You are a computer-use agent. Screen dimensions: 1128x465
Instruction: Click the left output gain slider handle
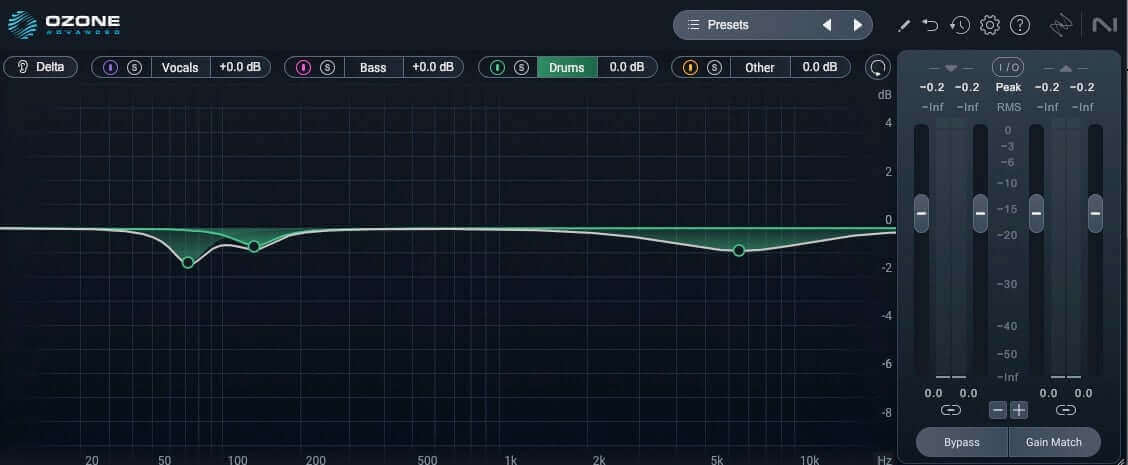[x=1037, y=213]
